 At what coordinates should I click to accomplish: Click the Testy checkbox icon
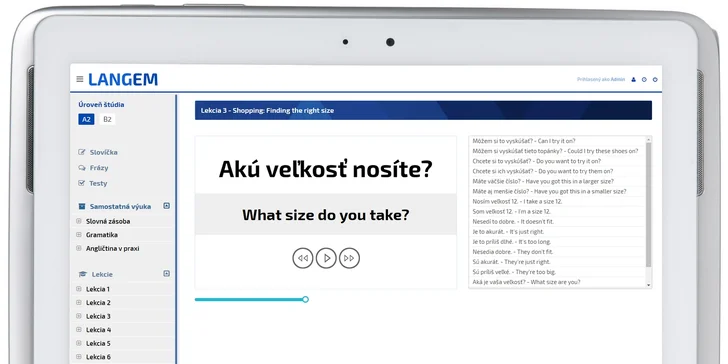tap(82, 183)
